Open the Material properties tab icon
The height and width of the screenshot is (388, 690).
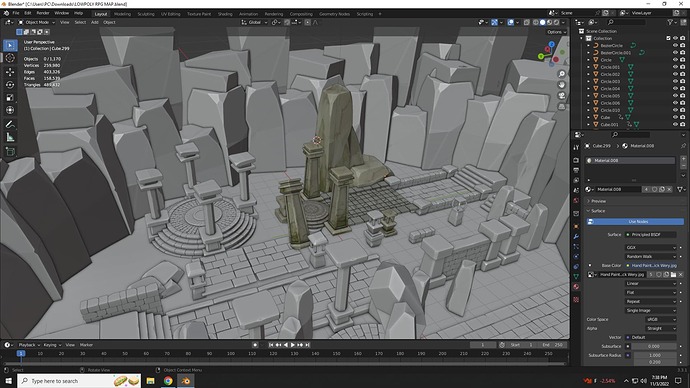[576, 287]
